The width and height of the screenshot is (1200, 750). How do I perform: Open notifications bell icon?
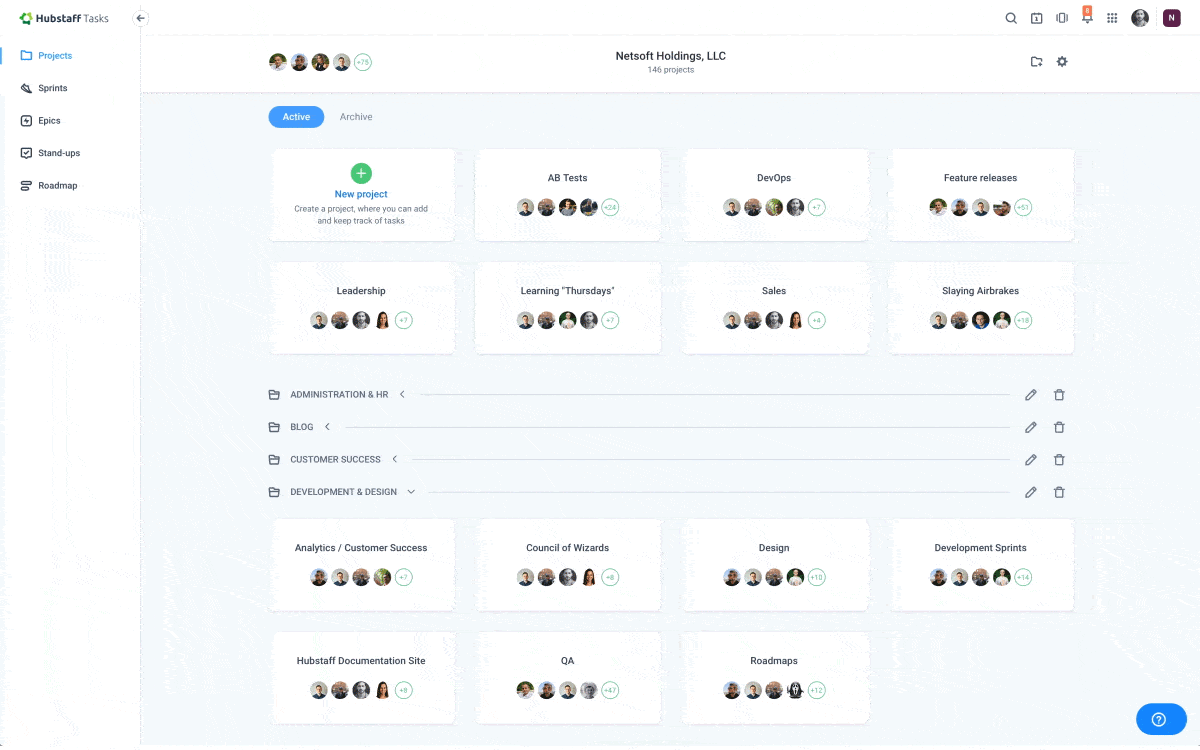(1087, 17)
